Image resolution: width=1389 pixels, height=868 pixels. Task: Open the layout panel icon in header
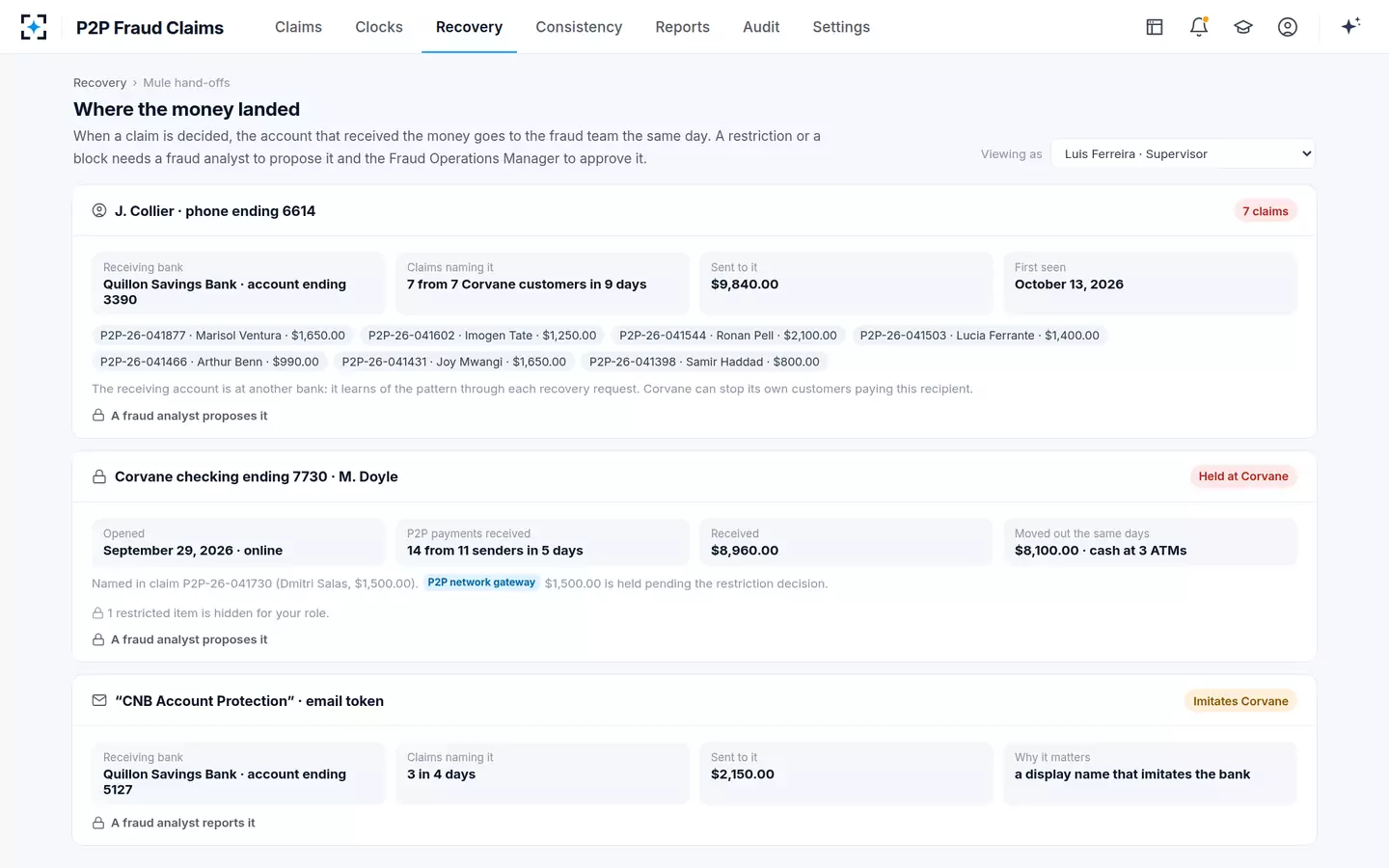click(x=1155, y=27)
